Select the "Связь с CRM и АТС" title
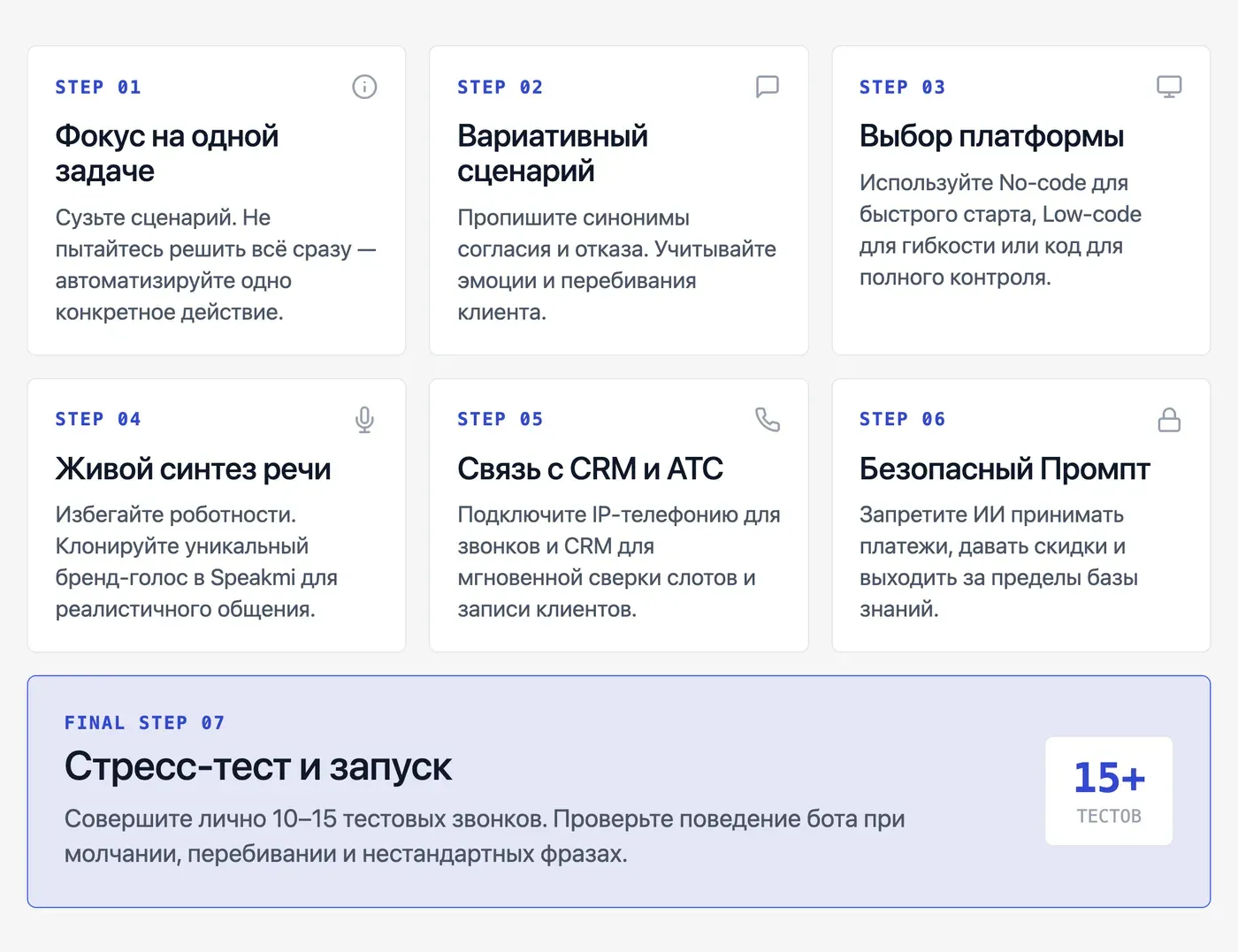The image size is (1238, 952). (x=590, y=468)
